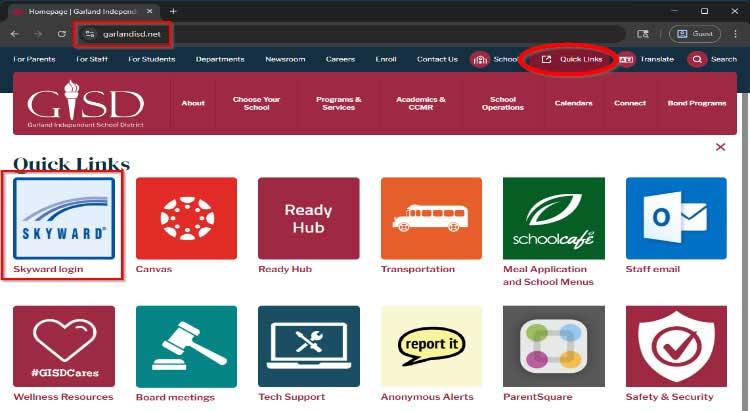
Task: Click the Meal Application and School Menus link
Action: pos(548,276)
